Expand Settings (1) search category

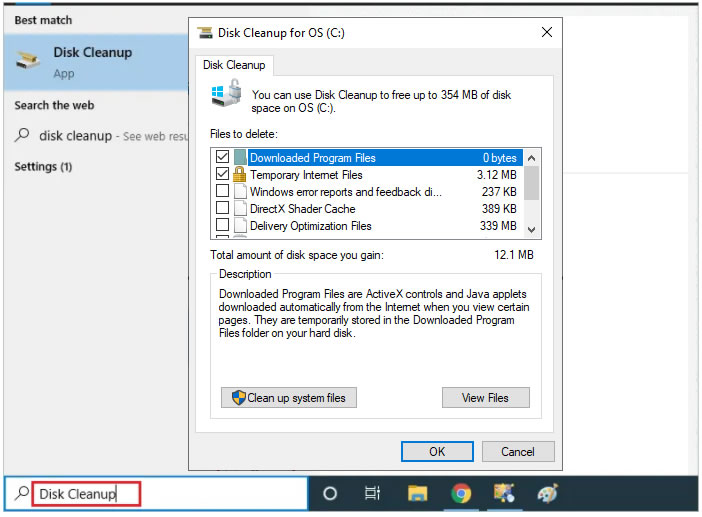(x=43, y=167)
